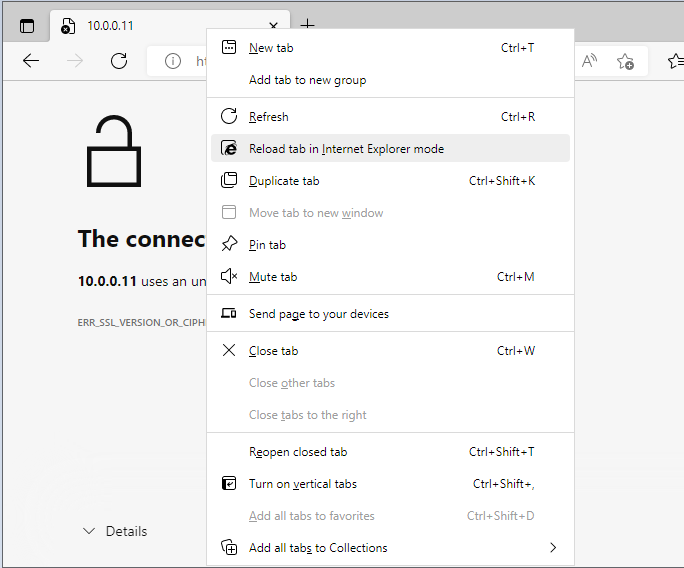Click the browser back arrow
The image size is (684, 568).
click(x=31, y=61)
